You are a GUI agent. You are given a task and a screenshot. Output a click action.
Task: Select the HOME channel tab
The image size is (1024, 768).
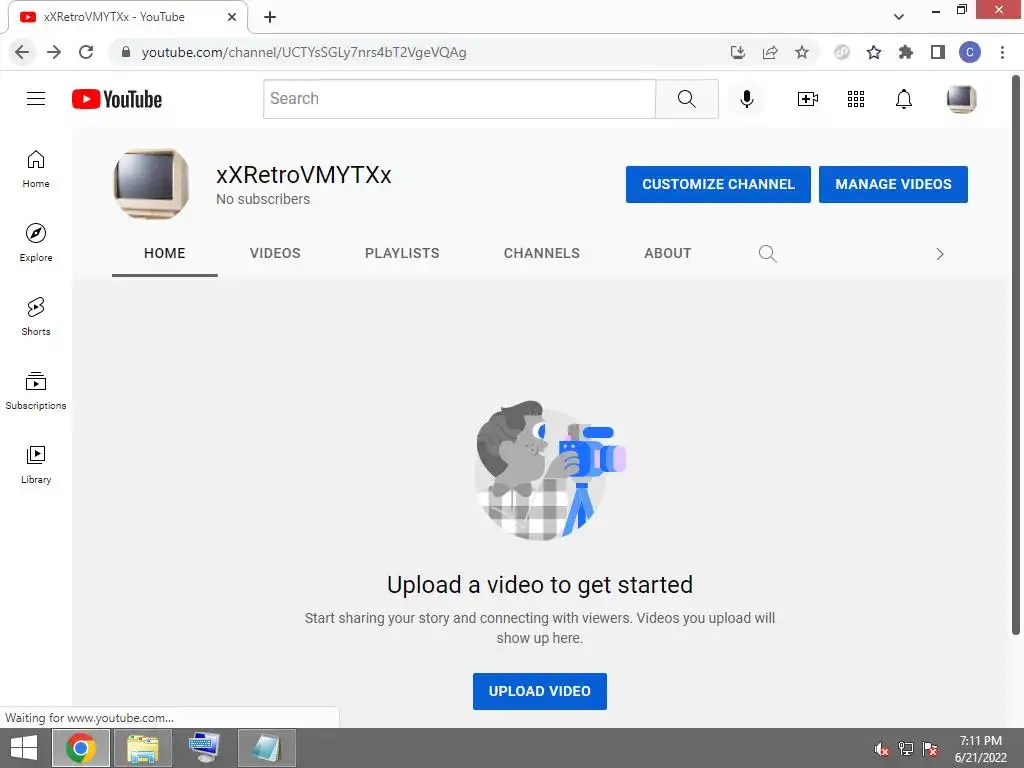(x=165, y=253)
